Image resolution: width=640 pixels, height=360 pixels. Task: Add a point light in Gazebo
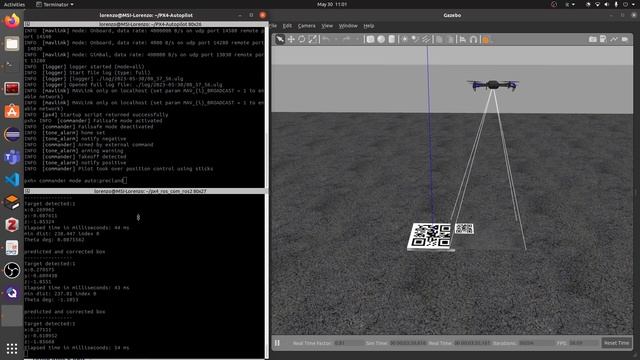pos(404,39)
